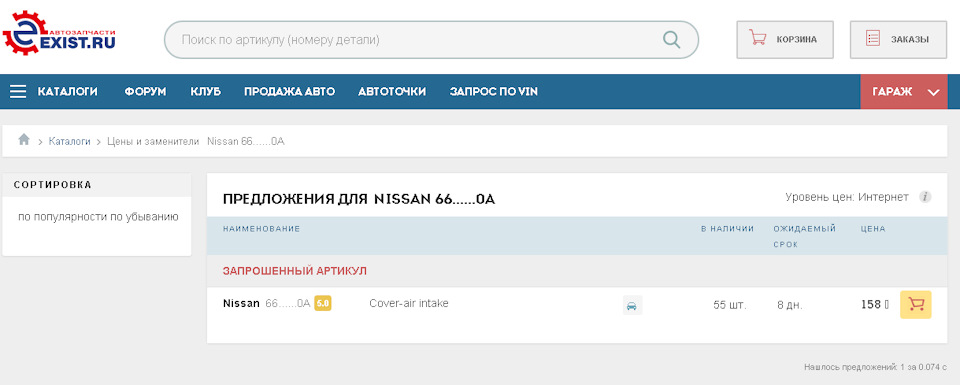The image size is (960, 385).
Task: Open the hamburger menu icon beside Каталоги
Action: (x=18, y=92)
